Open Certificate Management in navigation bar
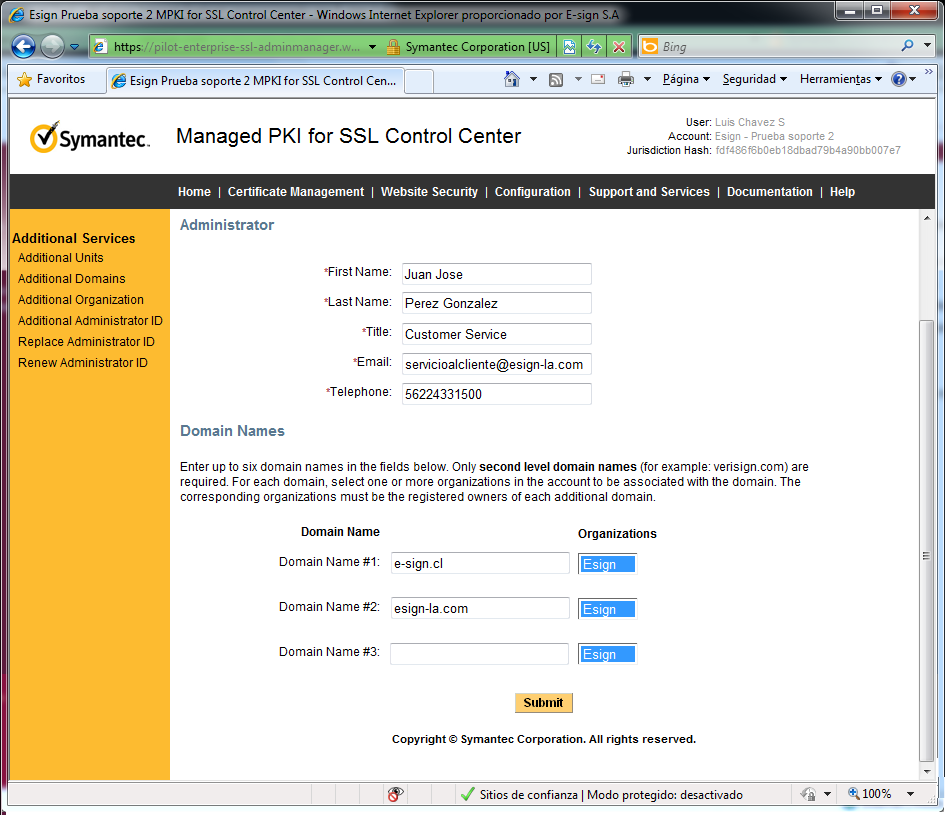945x815 pixels. pyautogui.click(x=295, y=192)
